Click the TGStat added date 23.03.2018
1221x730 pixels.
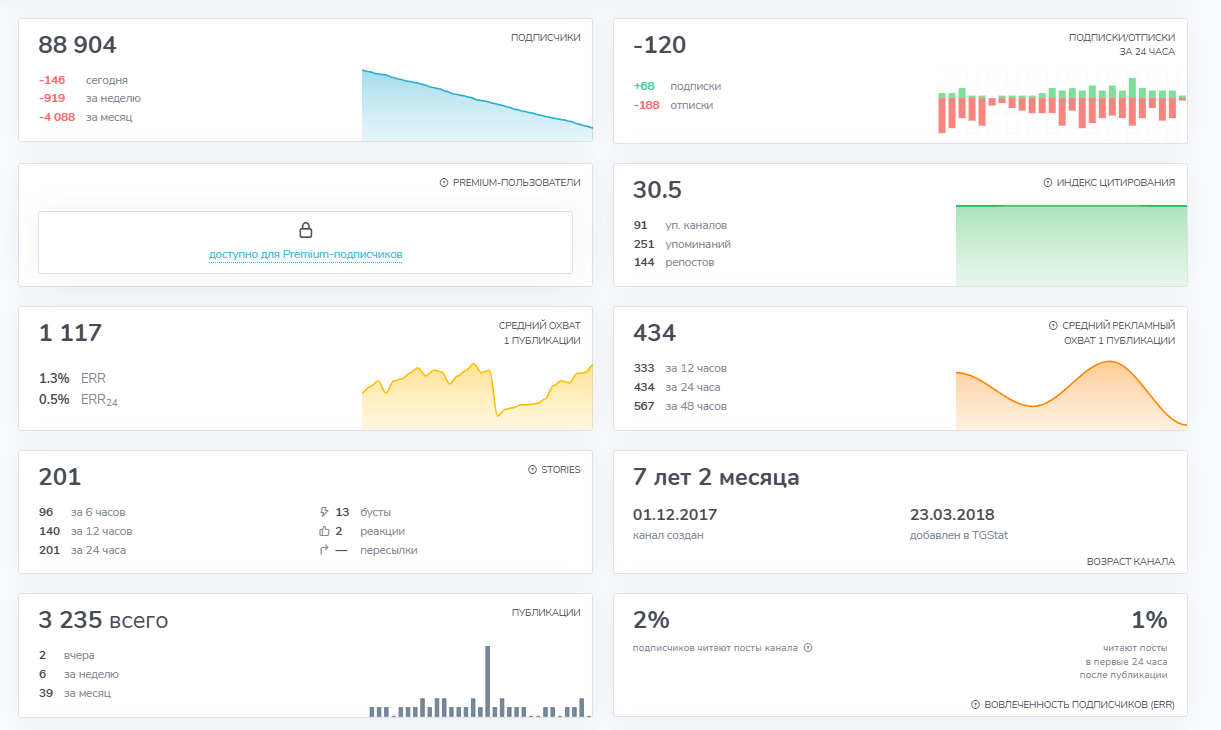coord(953,515)
